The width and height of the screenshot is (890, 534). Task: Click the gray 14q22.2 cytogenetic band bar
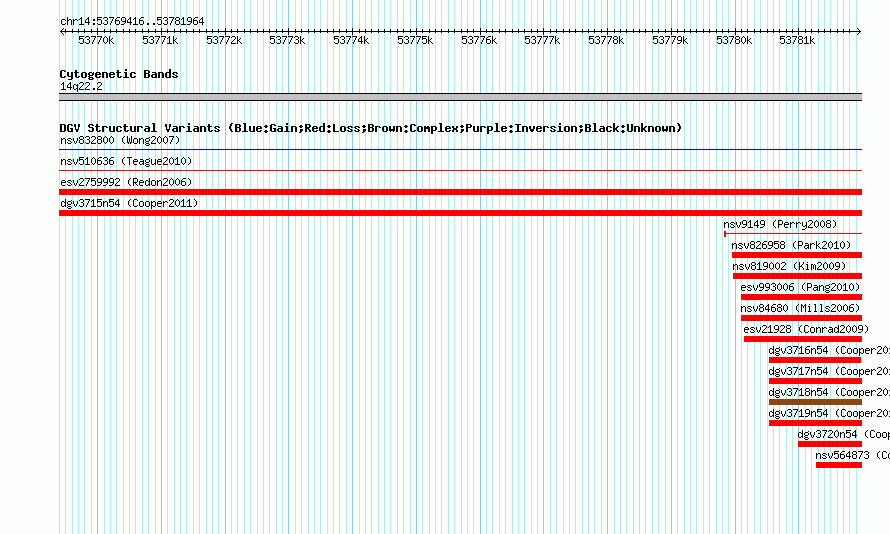460,97
